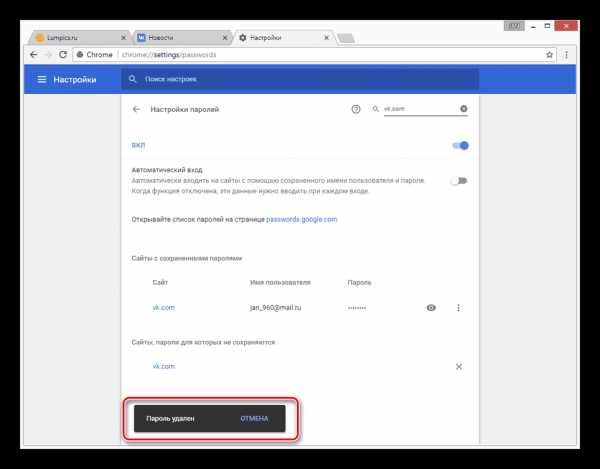This screenshot has width=600, height=469.
Task: Select the Настройки tab
Action: tap(283, 37)
